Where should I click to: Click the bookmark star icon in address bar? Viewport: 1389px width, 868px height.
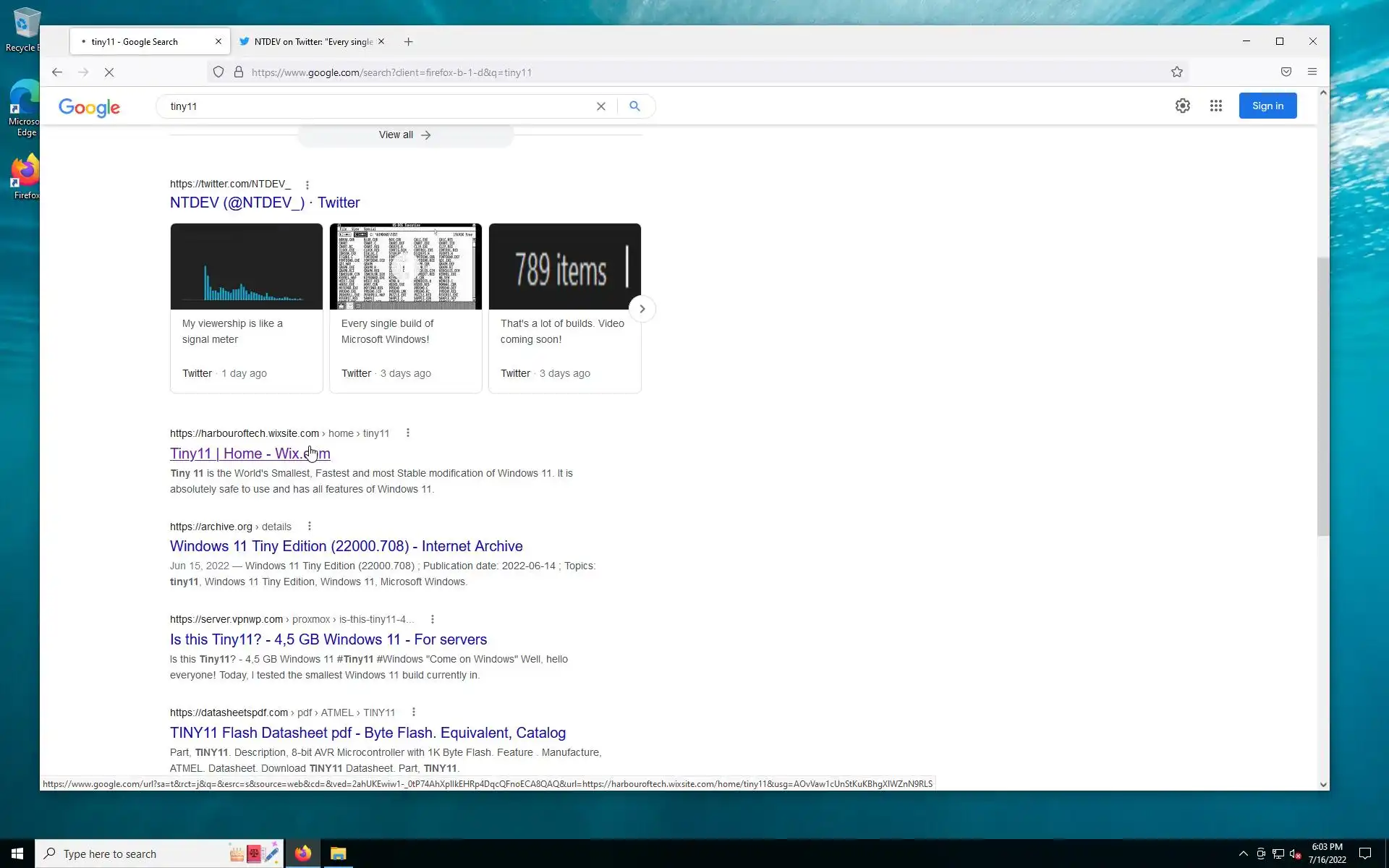pyautogui.click(x=1177, y=72)
